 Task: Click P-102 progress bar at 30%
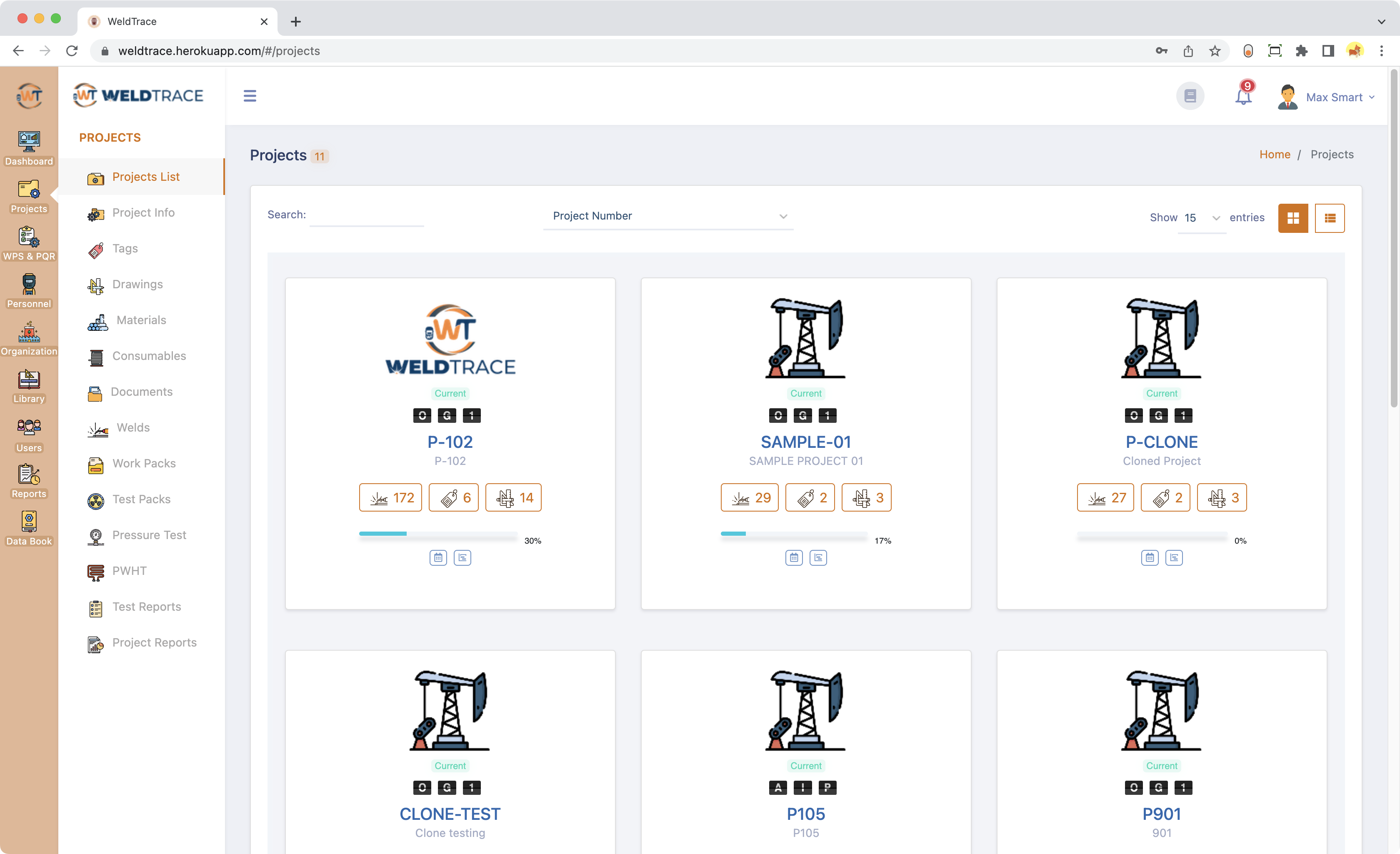tap(438, 534)
